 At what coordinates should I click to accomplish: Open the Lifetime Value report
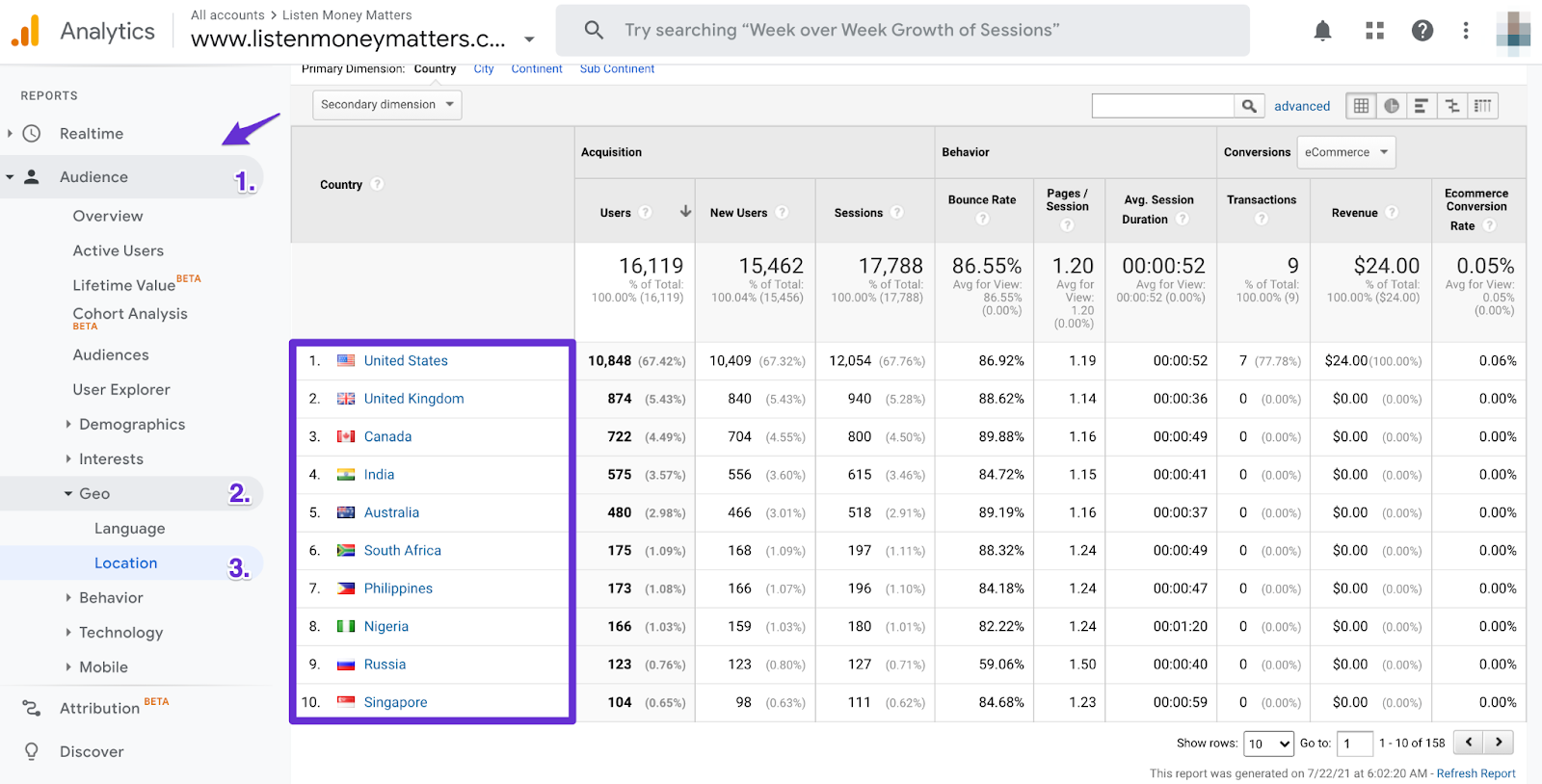(x=124, y=285)
